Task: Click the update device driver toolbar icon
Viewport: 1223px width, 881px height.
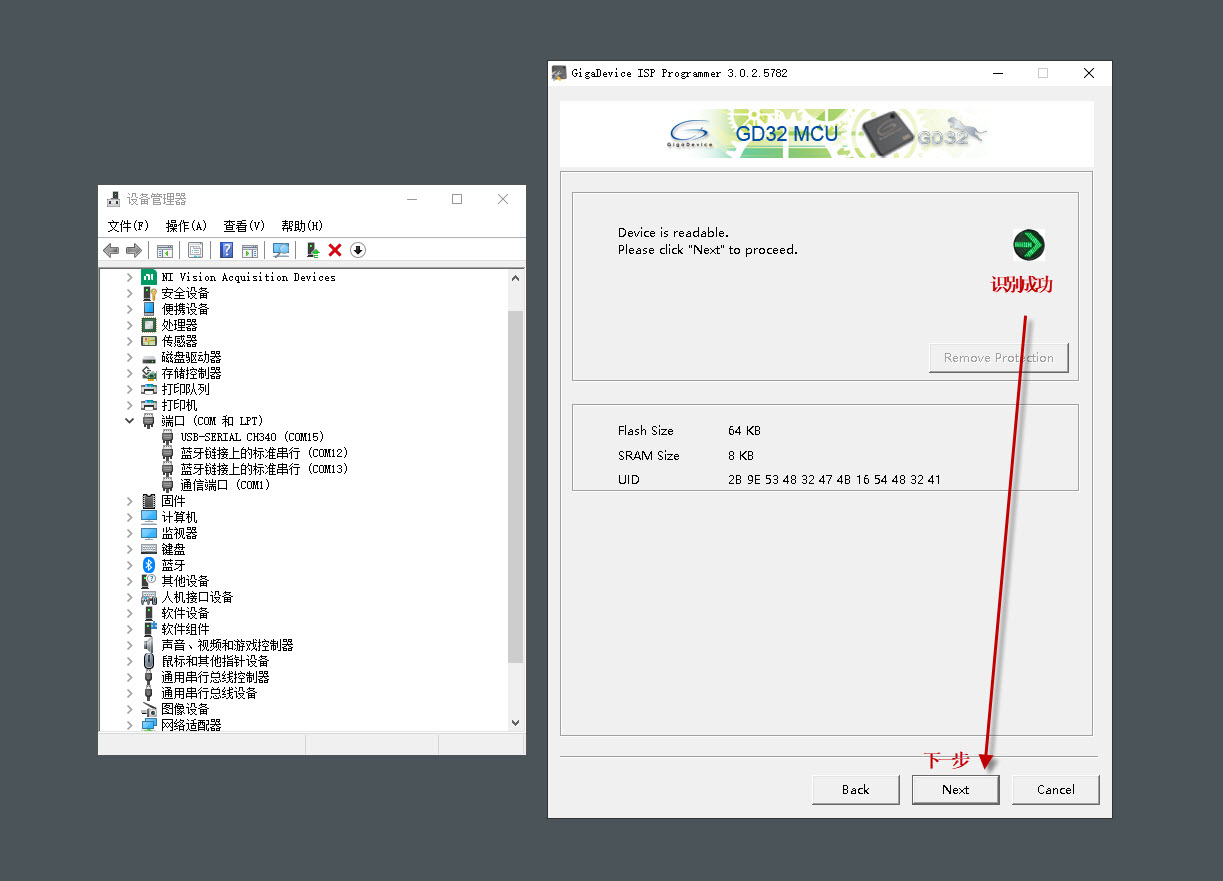Action: point(313,250)
